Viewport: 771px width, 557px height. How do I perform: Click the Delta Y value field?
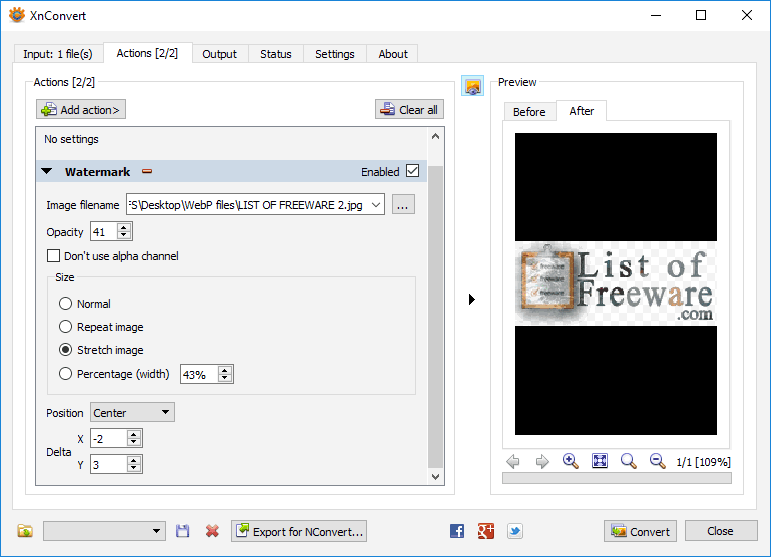pyautogui.click(x=109, y=464)
